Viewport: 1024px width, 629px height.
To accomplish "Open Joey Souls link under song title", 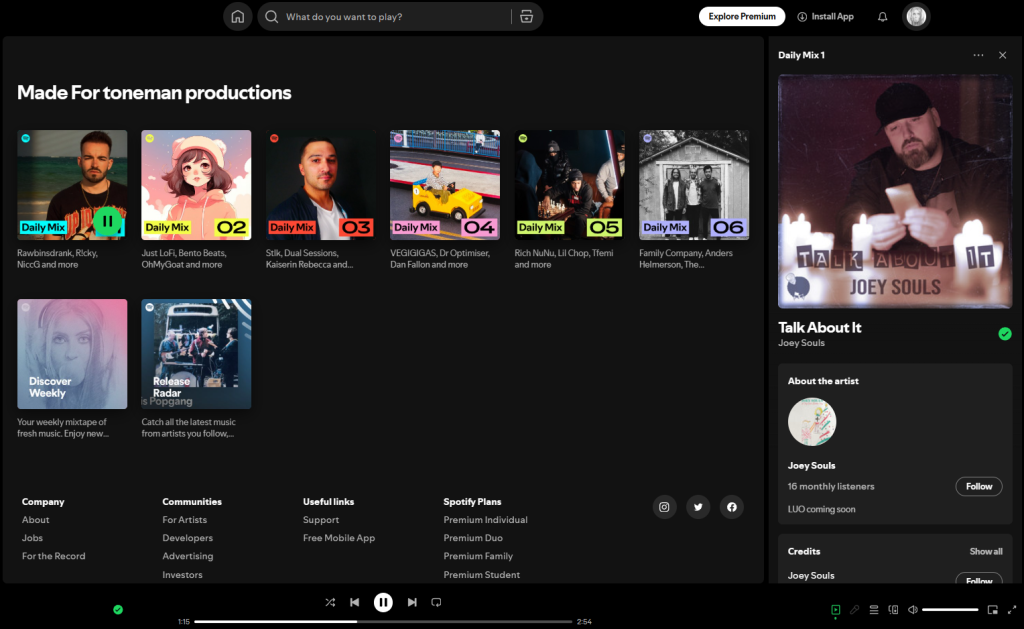I will coord(801,343).
